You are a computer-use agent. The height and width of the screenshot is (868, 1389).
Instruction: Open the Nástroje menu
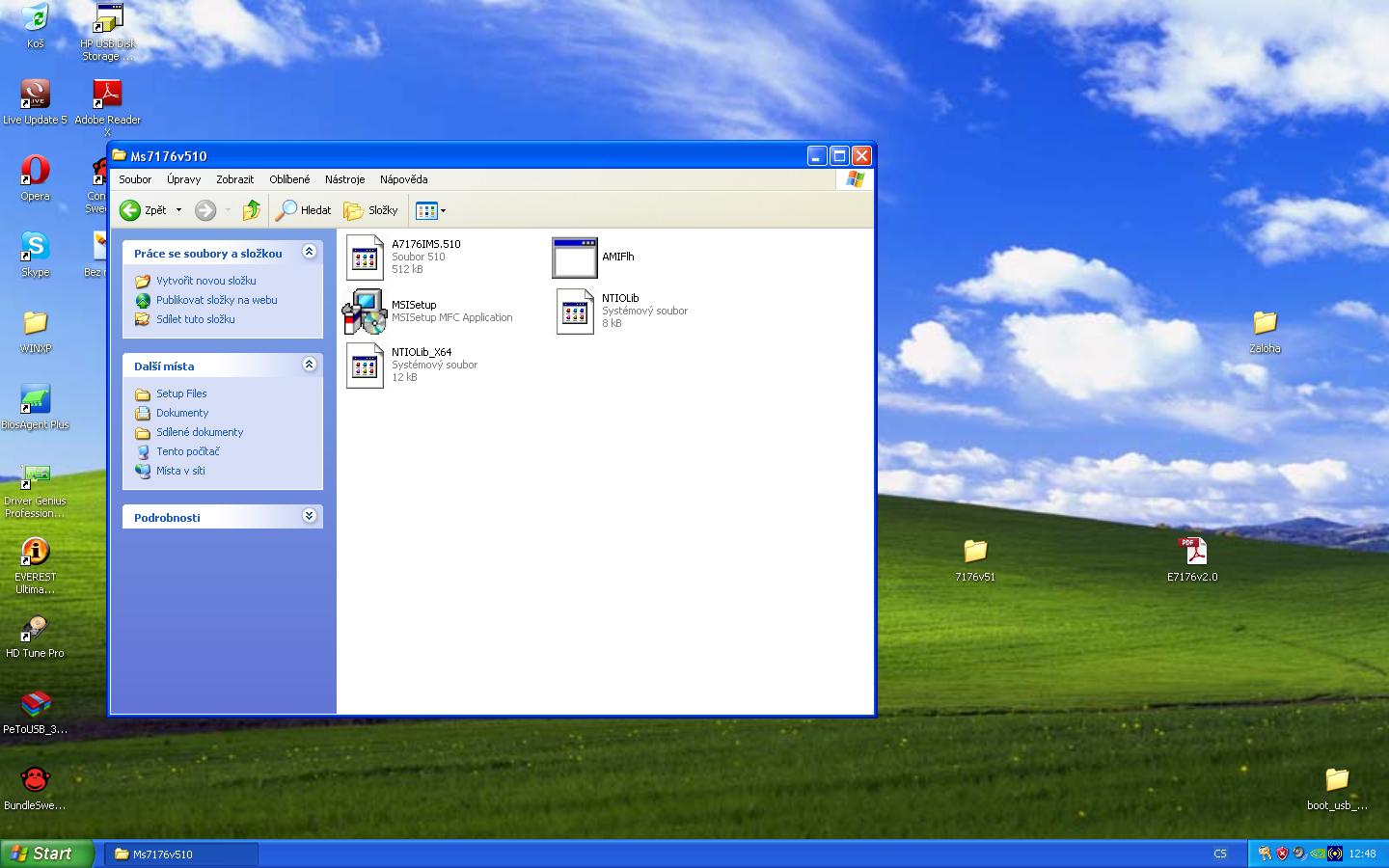point(344,179)
